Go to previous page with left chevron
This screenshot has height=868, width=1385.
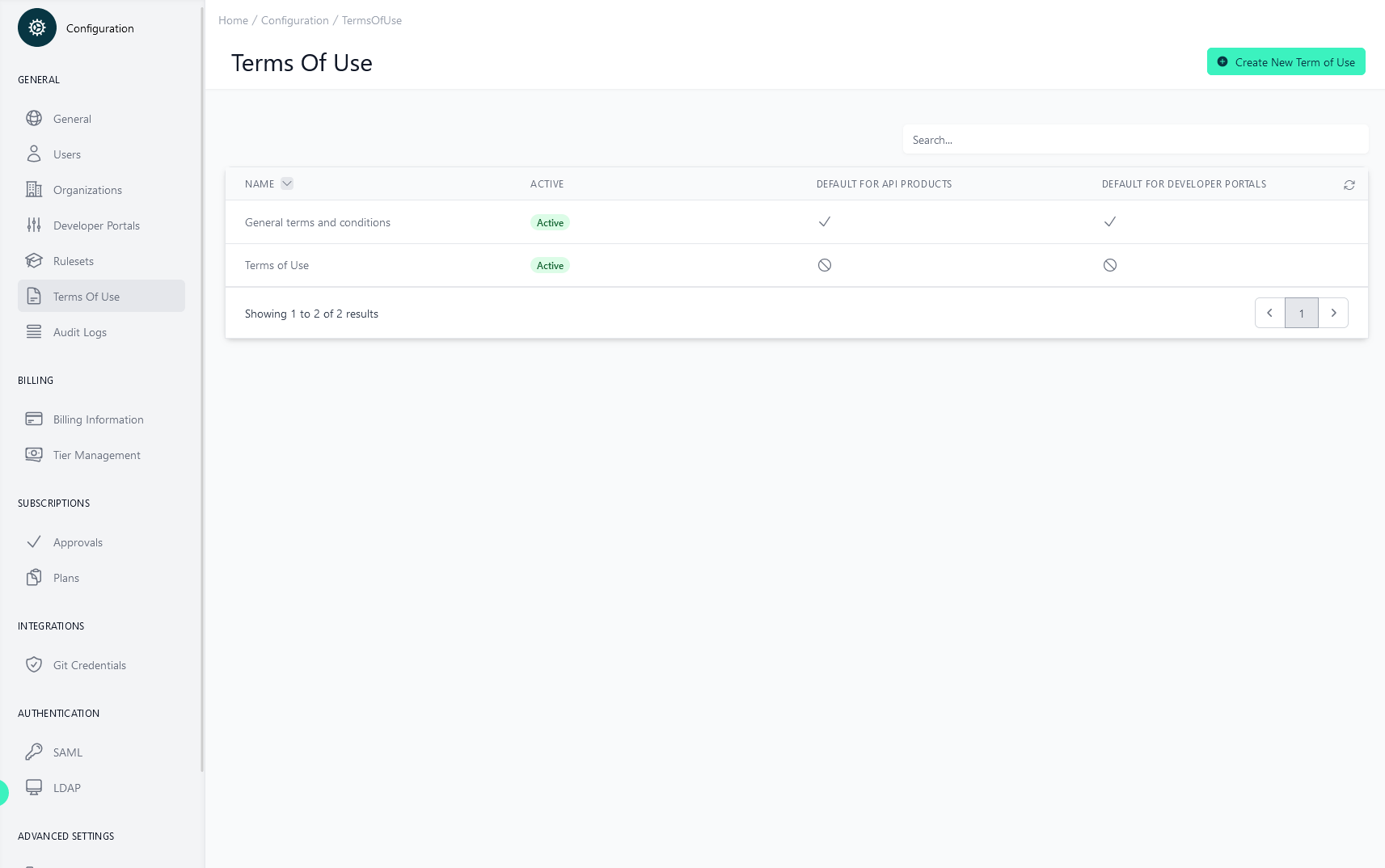[1269, 313]
